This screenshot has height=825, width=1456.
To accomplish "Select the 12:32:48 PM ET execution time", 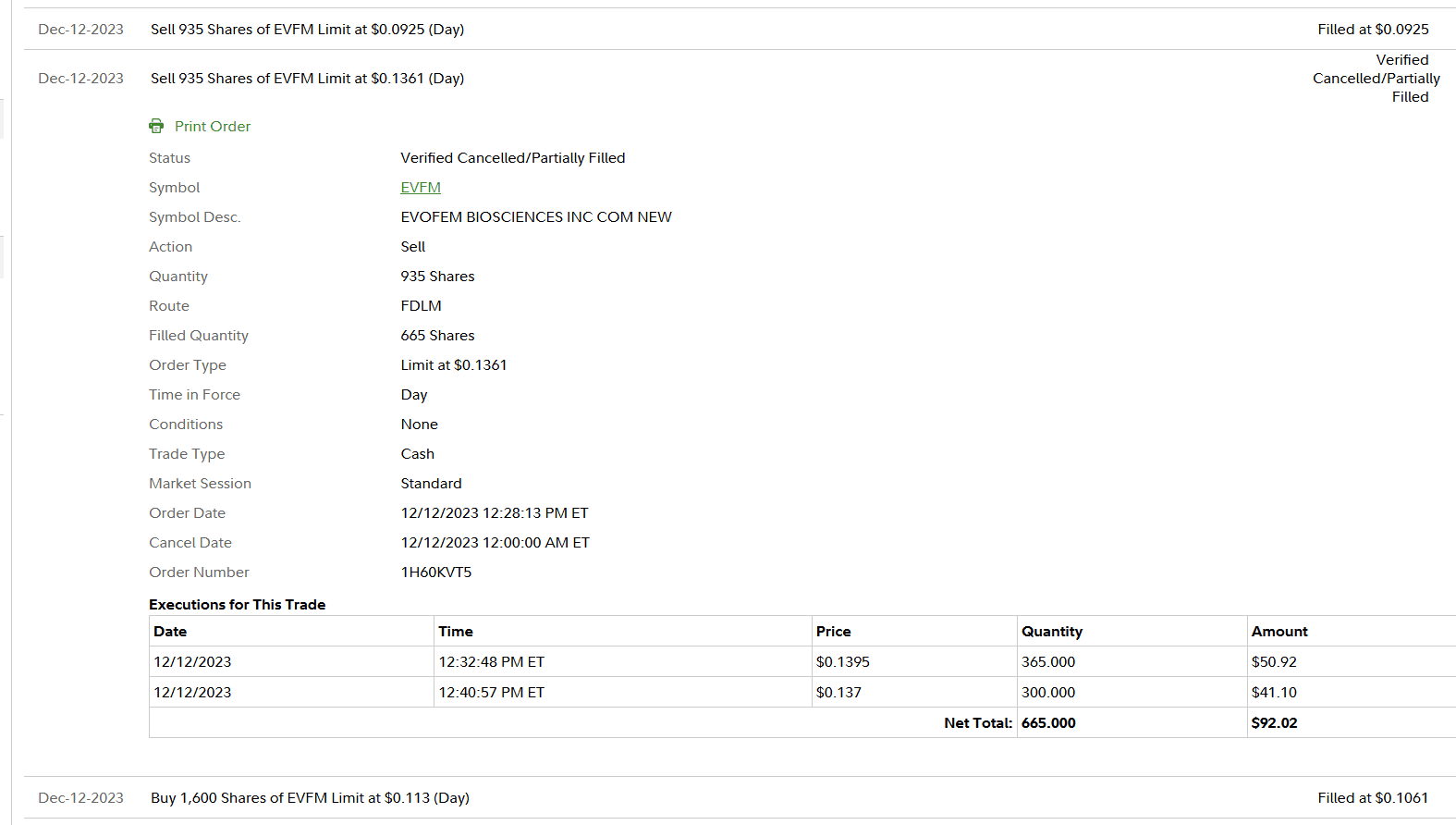I will [491, 661].
